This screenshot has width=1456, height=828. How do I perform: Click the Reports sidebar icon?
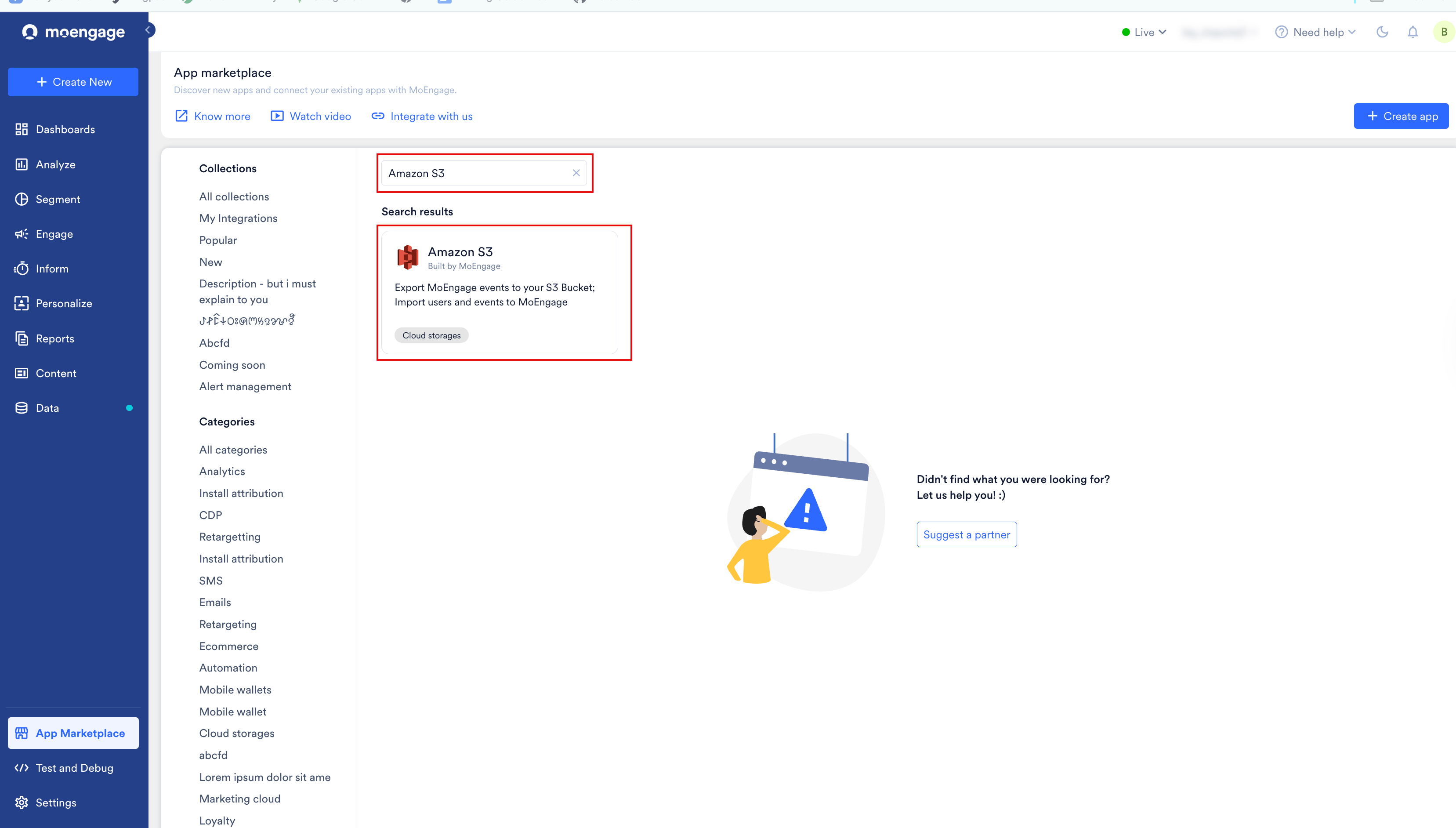point(22,338)
